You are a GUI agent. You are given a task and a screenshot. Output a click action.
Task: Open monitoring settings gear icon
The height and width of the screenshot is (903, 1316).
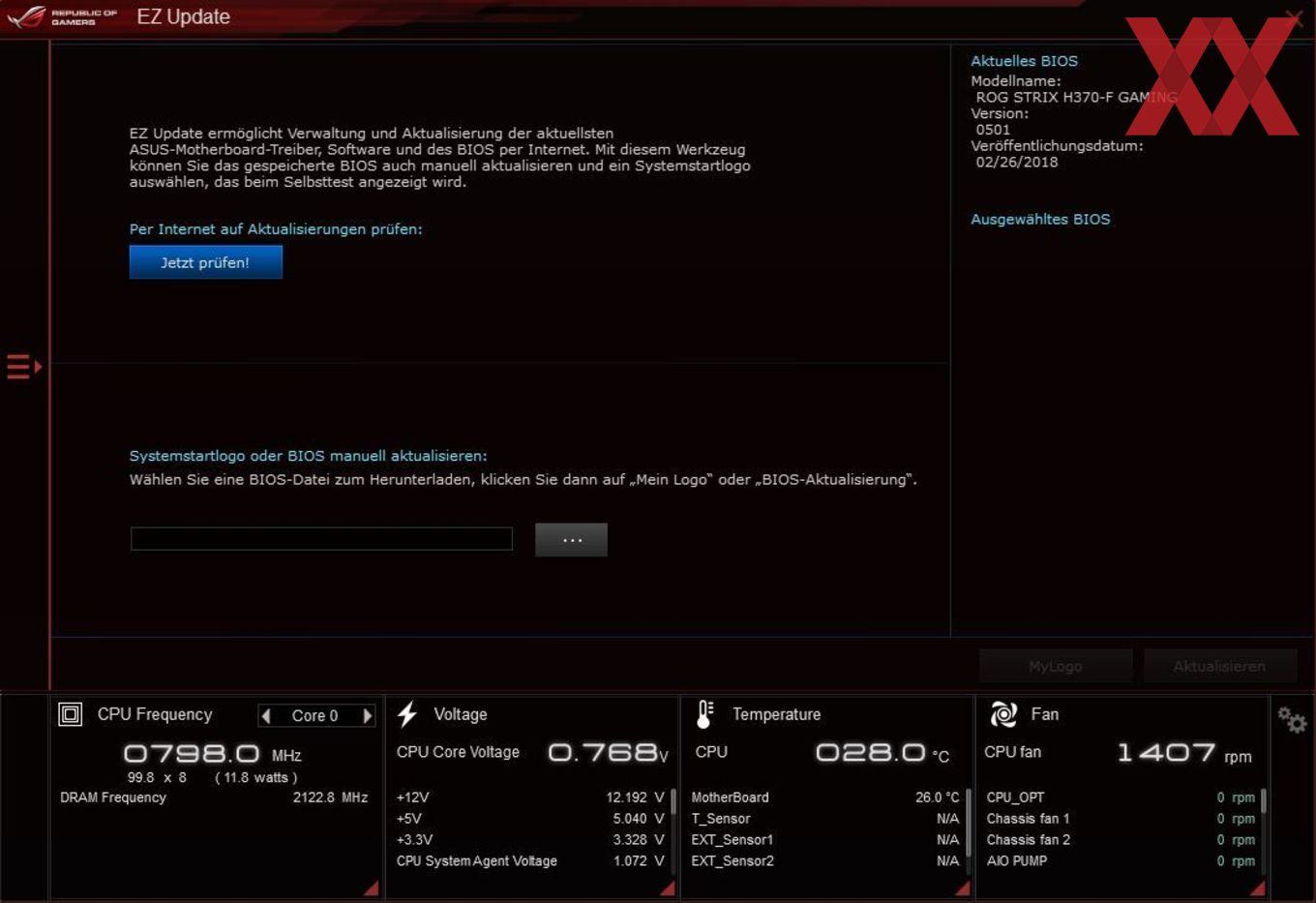point(1292,719)
